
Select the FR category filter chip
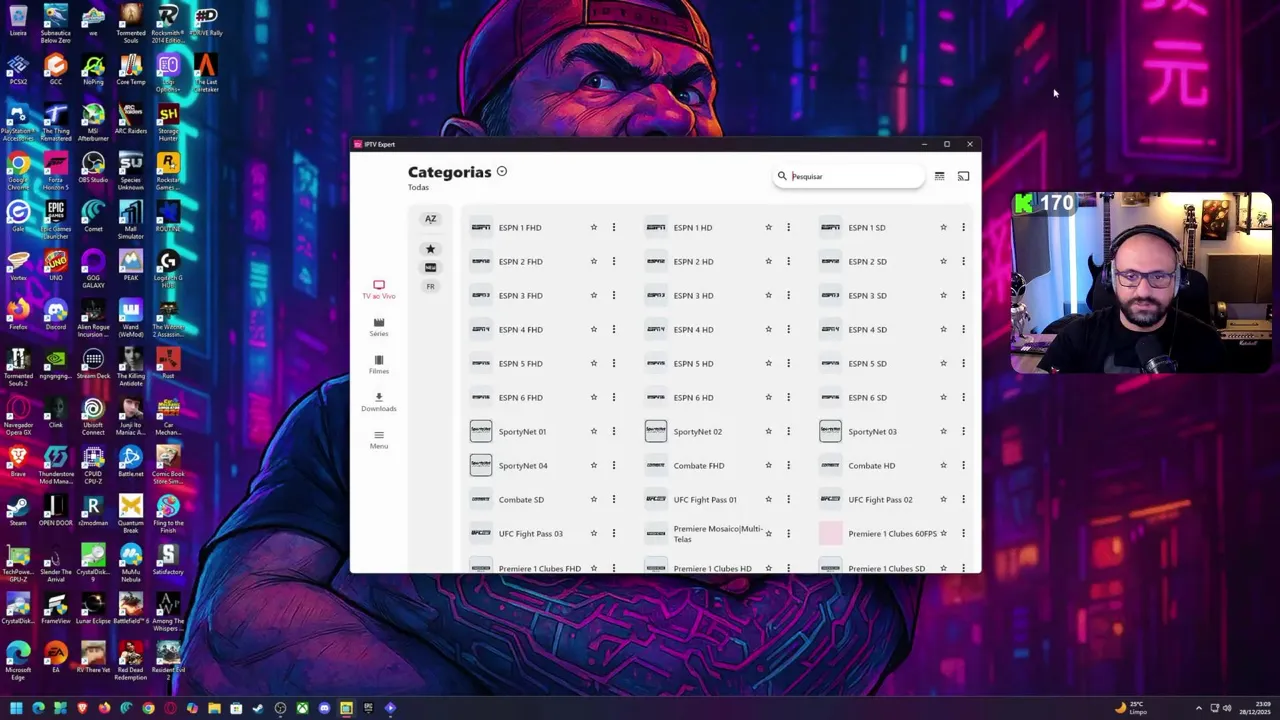pos(430,287)
